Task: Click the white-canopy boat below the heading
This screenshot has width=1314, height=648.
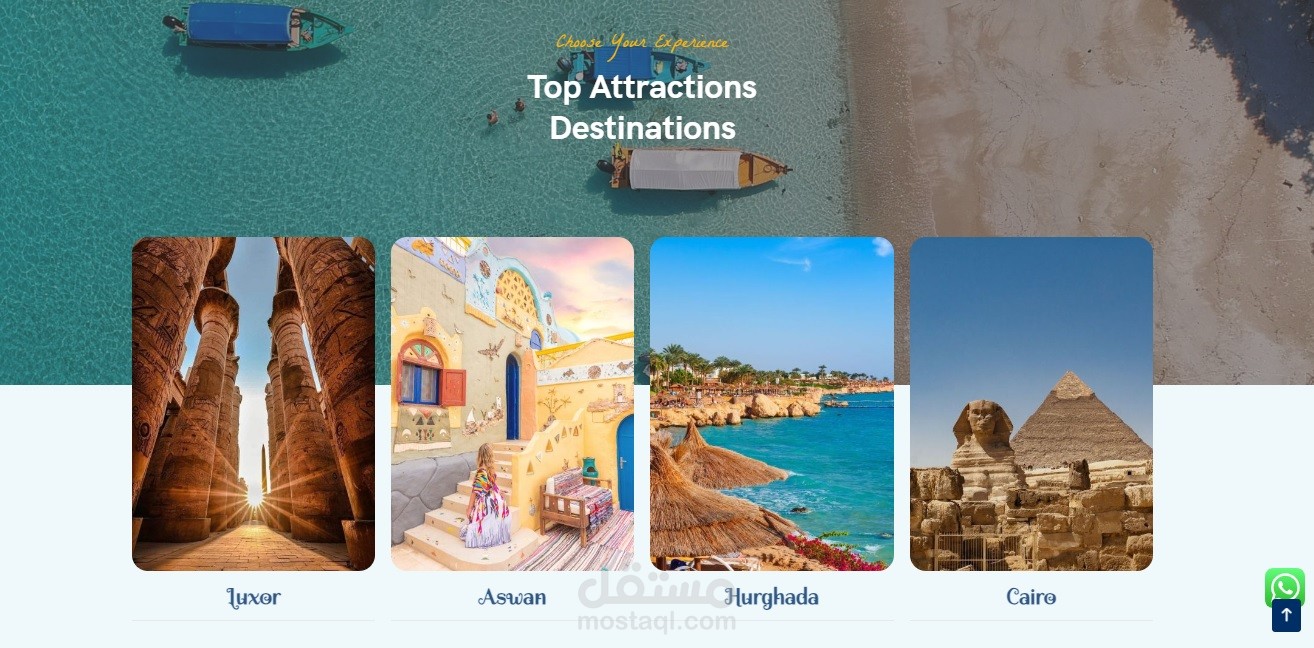Action: tap(693, 168)
